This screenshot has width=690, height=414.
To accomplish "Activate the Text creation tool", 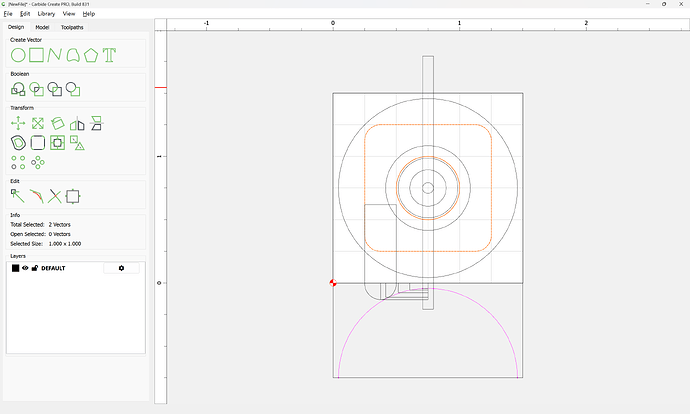I will pos(109,55).
